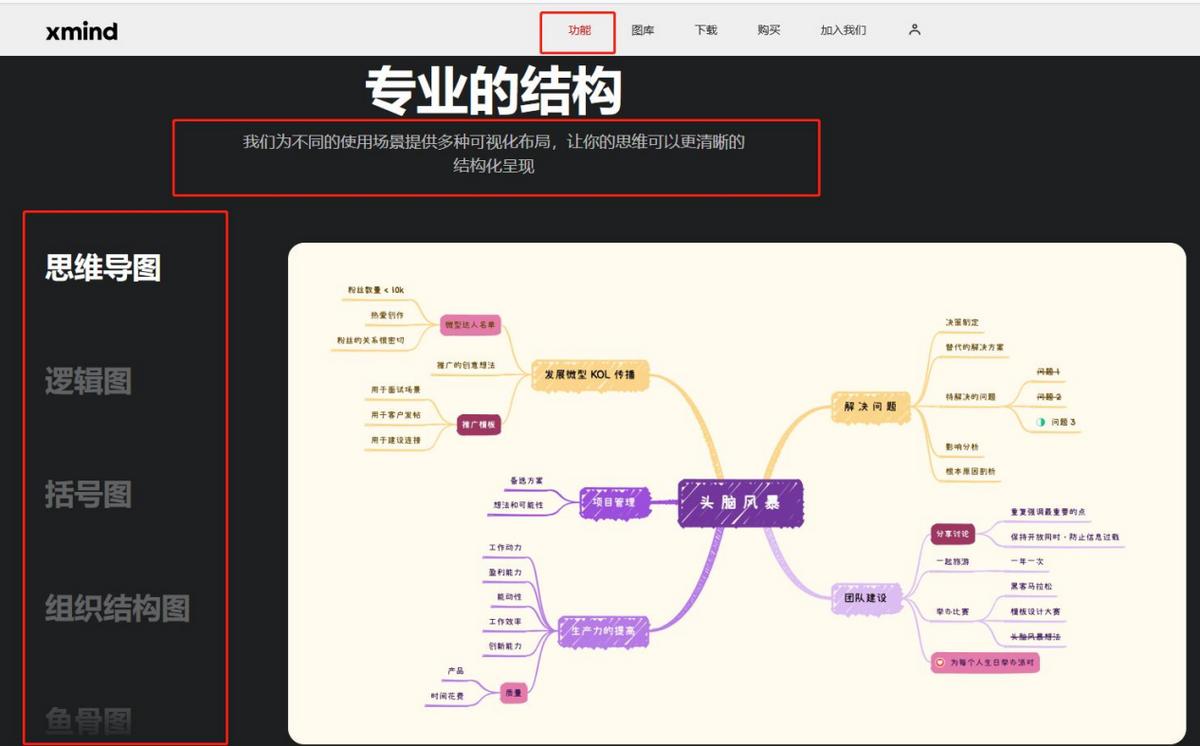Click the 团队建设 branch node
The width and height of the screenshot is (1200, 746).
864,597
